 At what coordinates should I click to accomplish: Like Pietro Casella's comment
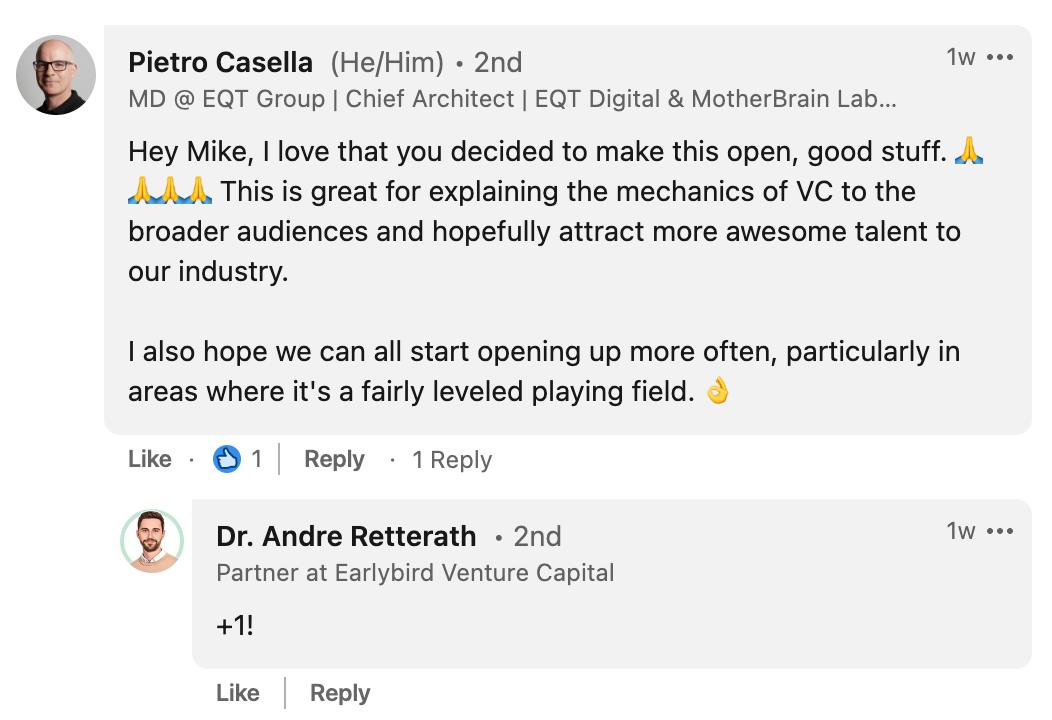coord(150,459)
